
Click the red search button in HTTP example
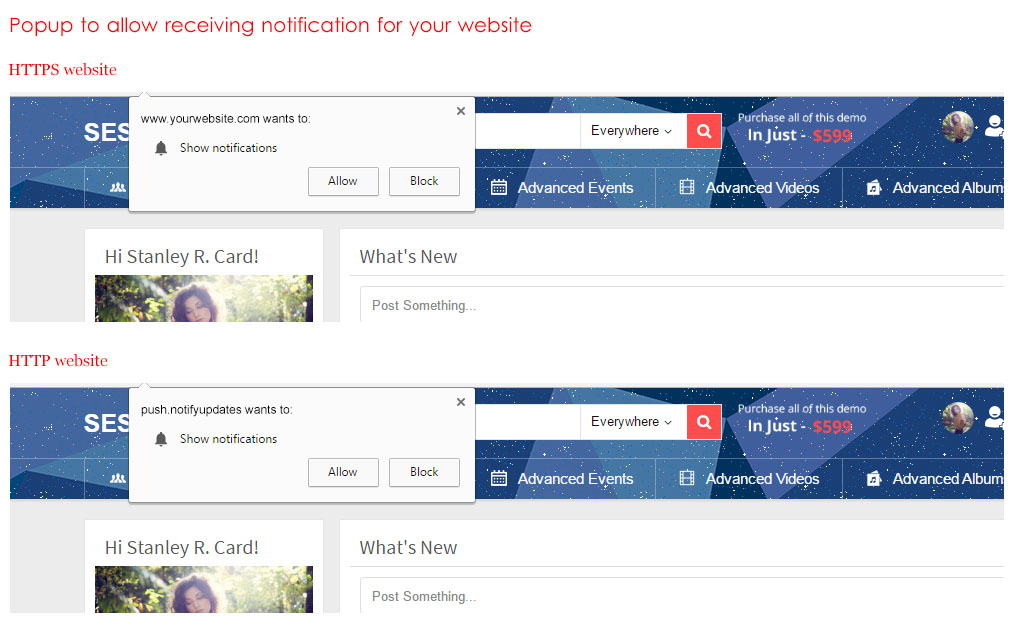tap(704, 422)
